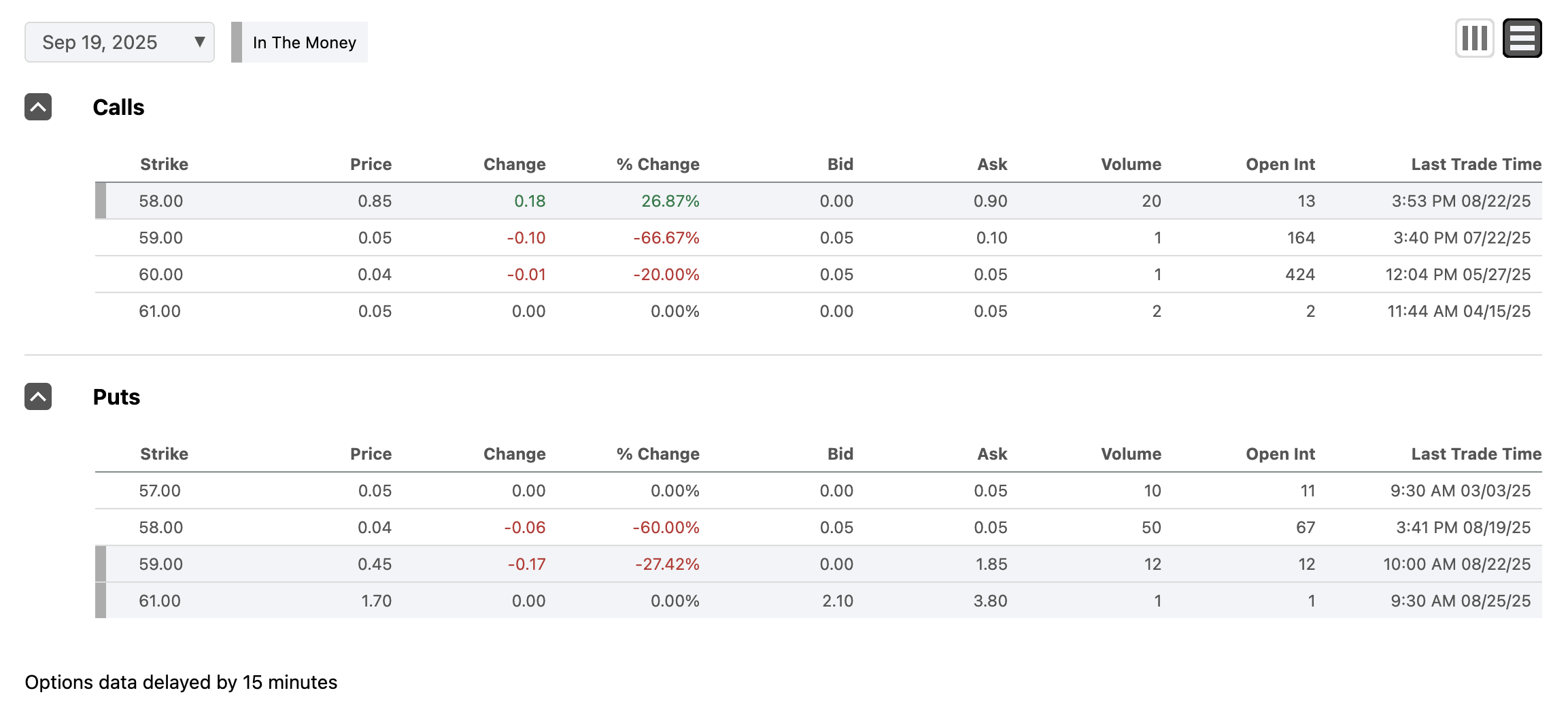Sort calls by Volume column header
This screenshot has width=1568, height=714.
tap(1131, 164)
